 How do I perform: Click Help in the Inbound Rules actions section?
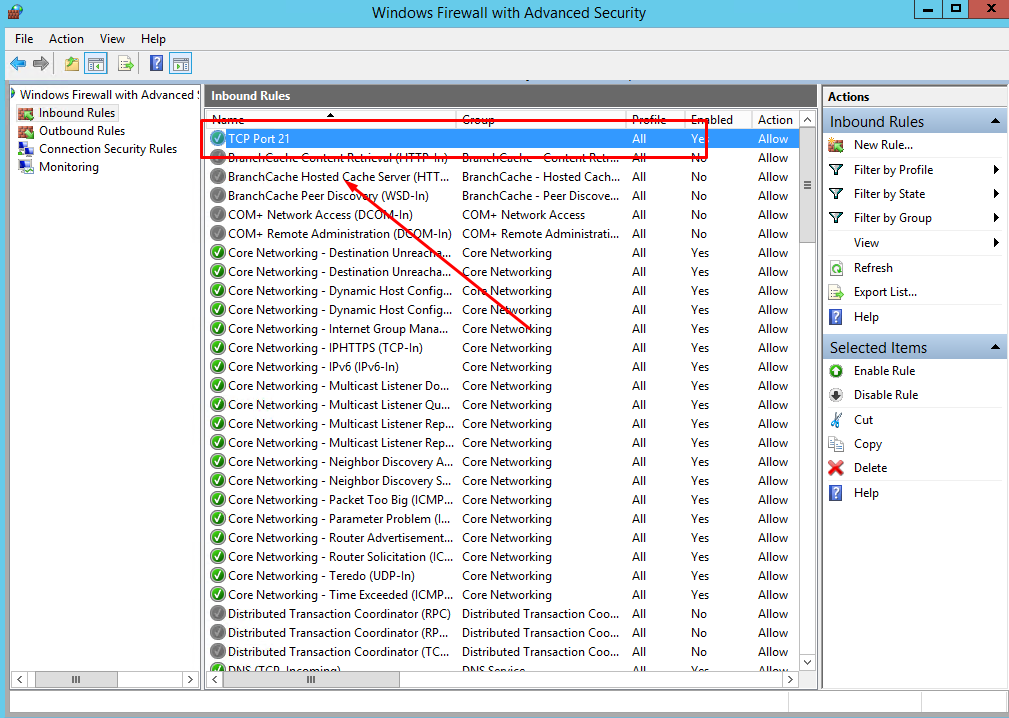[866, 317]
